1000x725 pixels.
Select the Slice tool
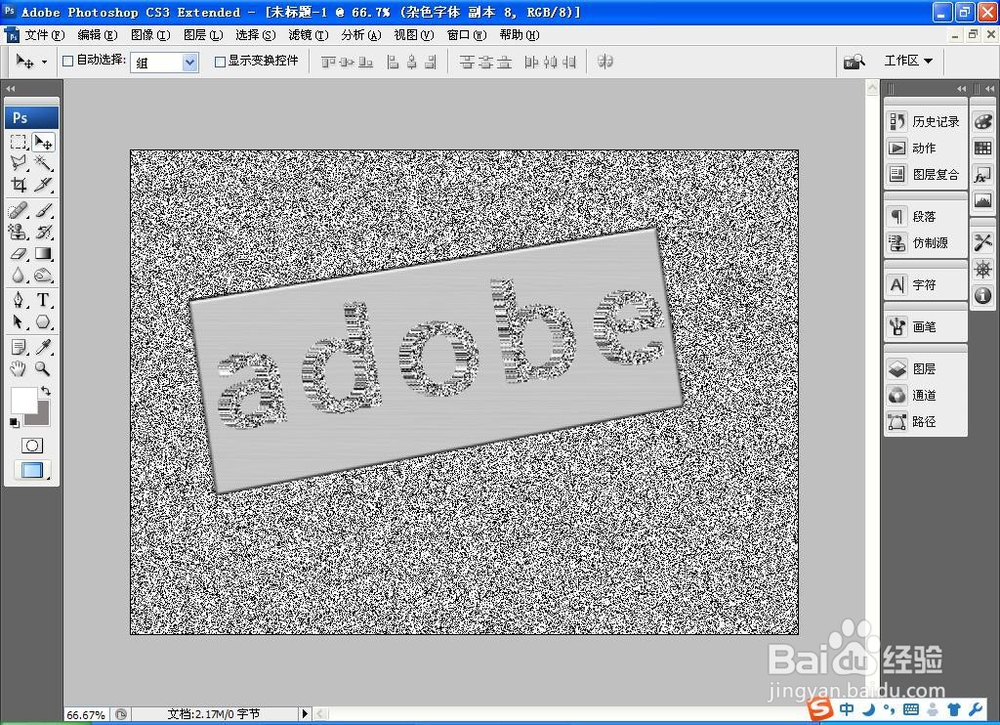43,185
